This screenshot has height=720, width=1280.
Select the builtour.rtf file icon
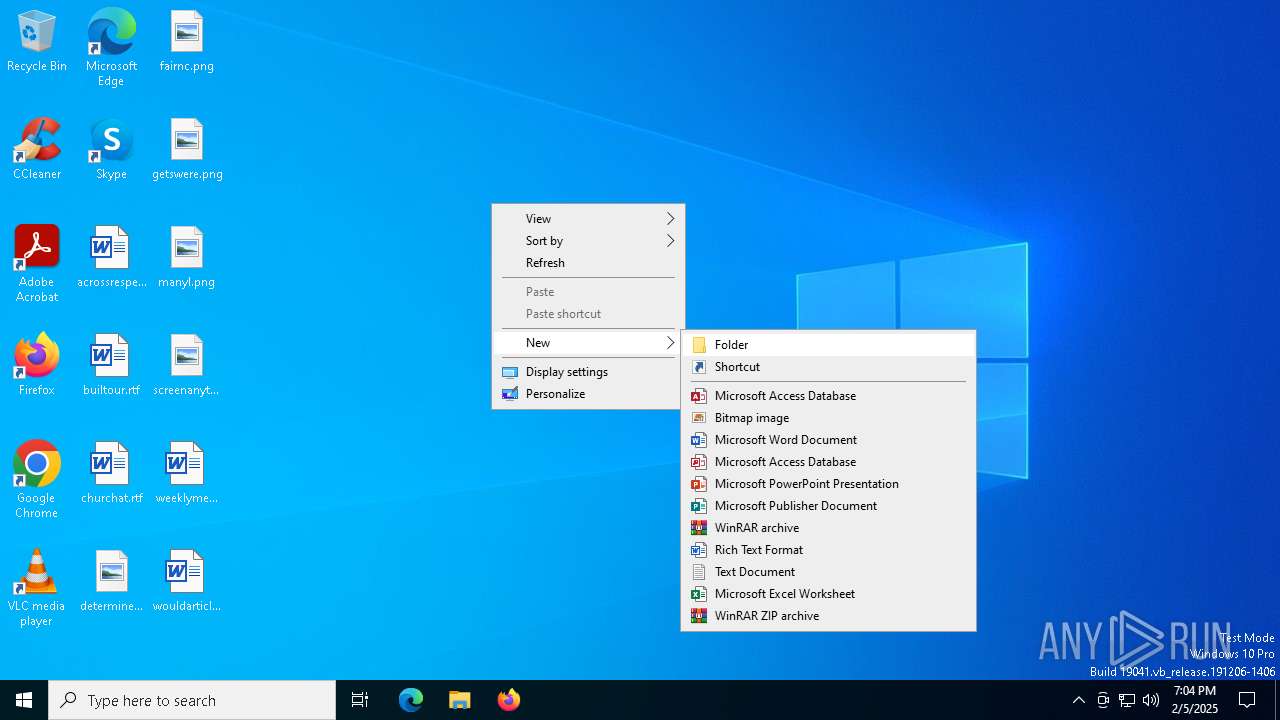coord(111,365)
